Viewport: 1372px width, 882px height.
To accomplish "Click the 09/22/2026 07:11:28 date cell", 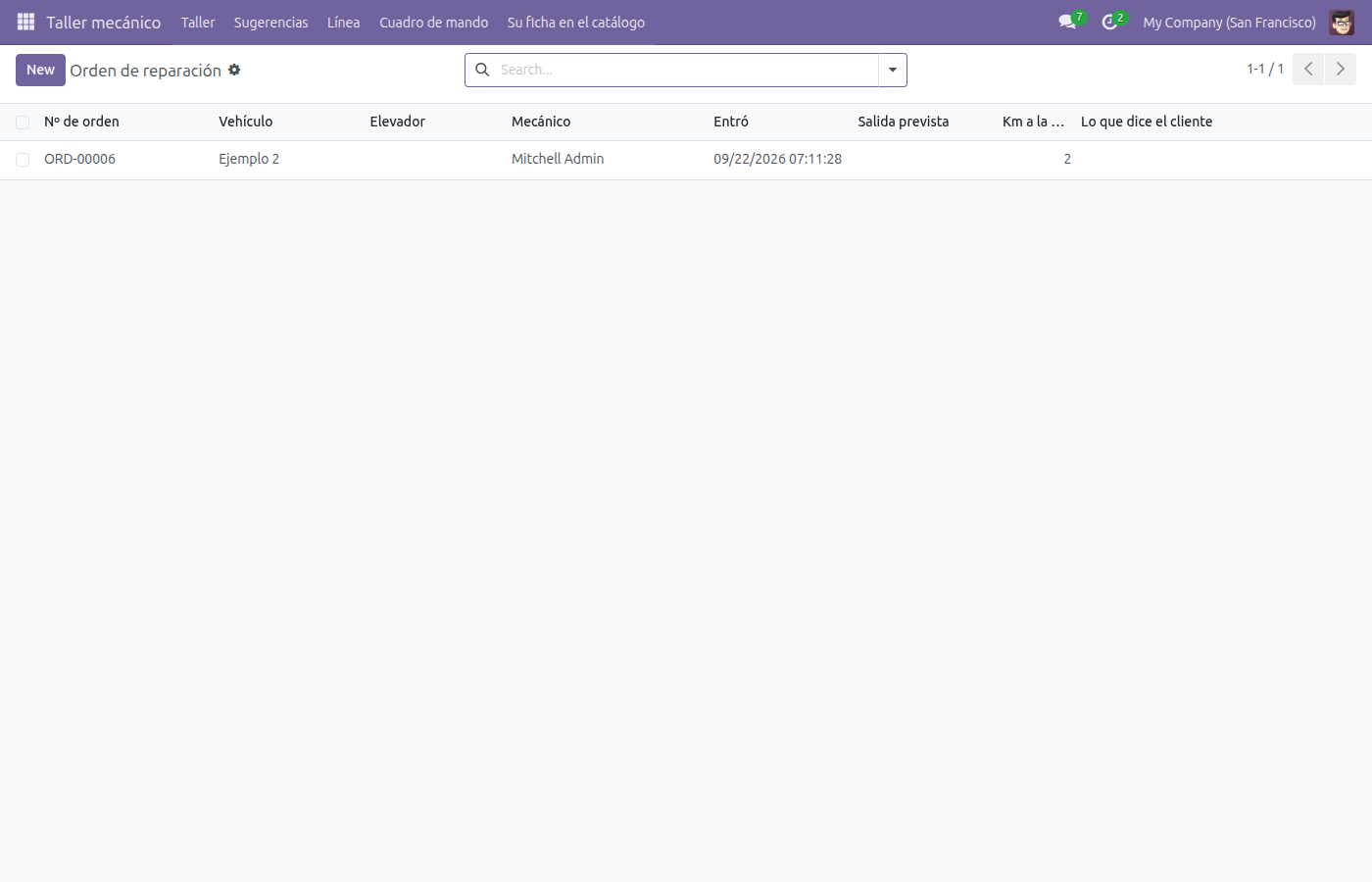I will 777,159.
